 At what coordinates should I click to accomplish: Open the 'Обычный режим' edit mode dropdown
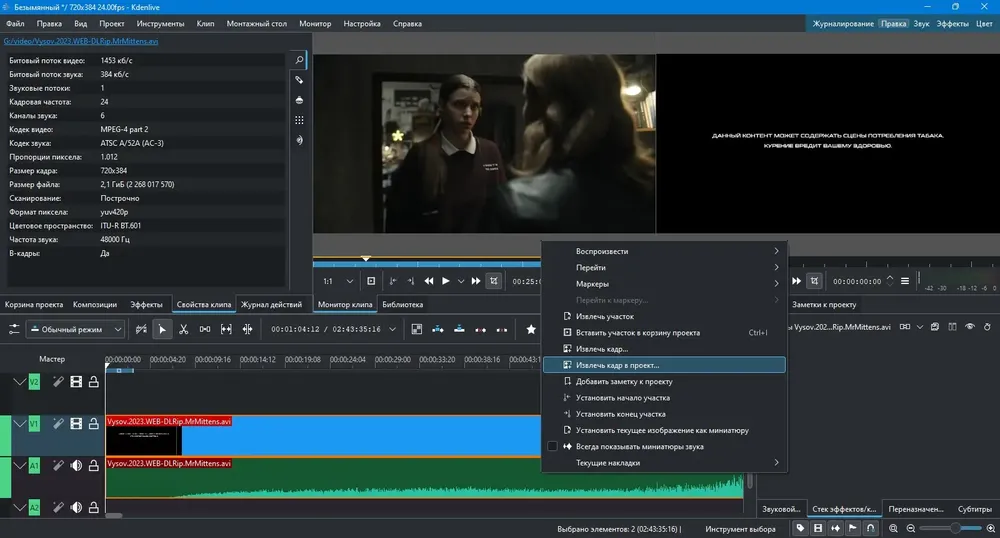pos(76,329)
